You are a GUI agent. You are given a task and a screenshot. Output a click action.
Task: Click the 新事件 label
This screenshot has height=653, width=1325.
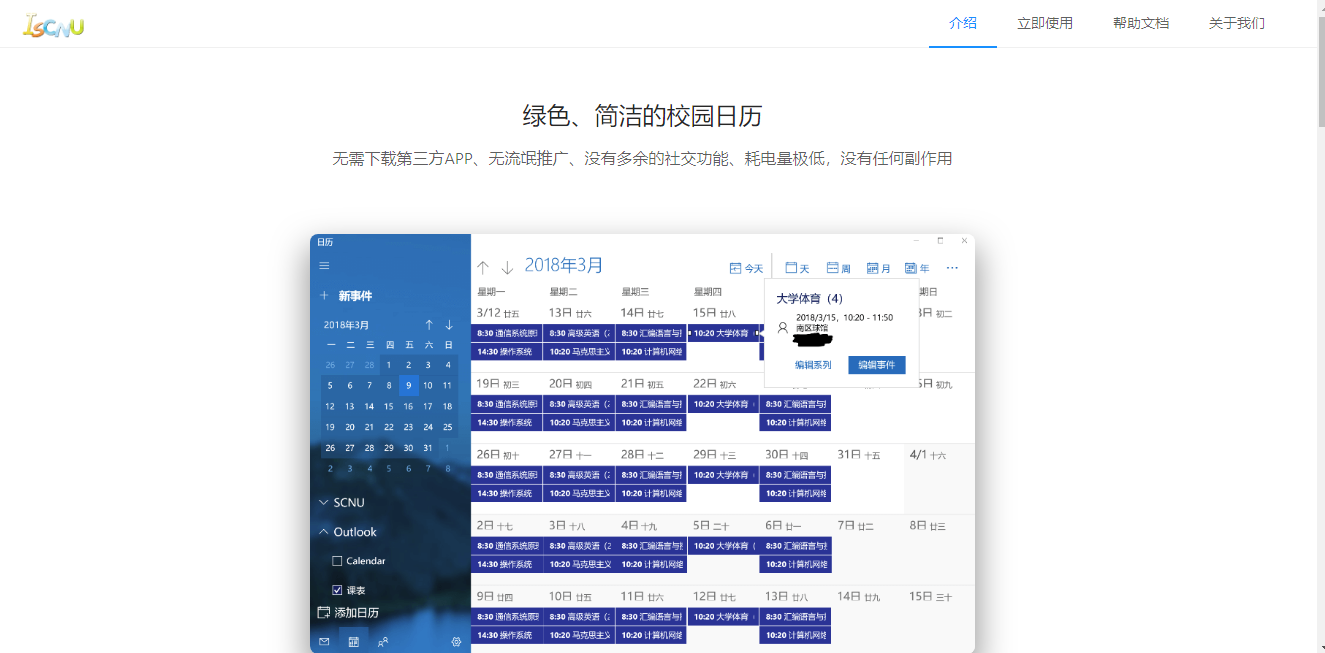(355, 296)
